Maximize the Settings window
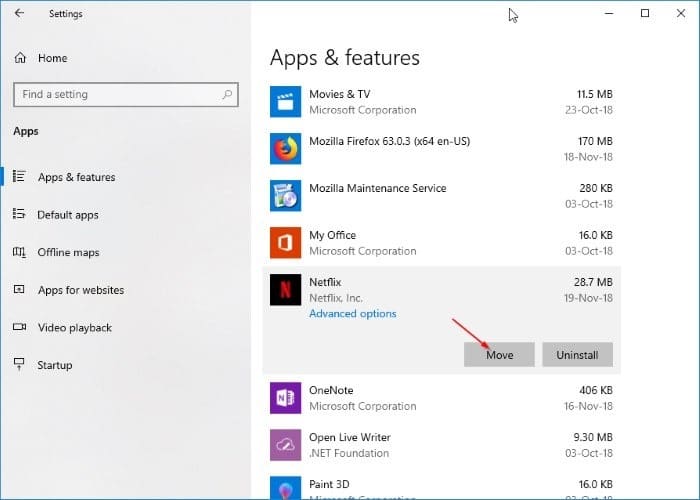Screen dimensions: 700x500 point(645,13)
